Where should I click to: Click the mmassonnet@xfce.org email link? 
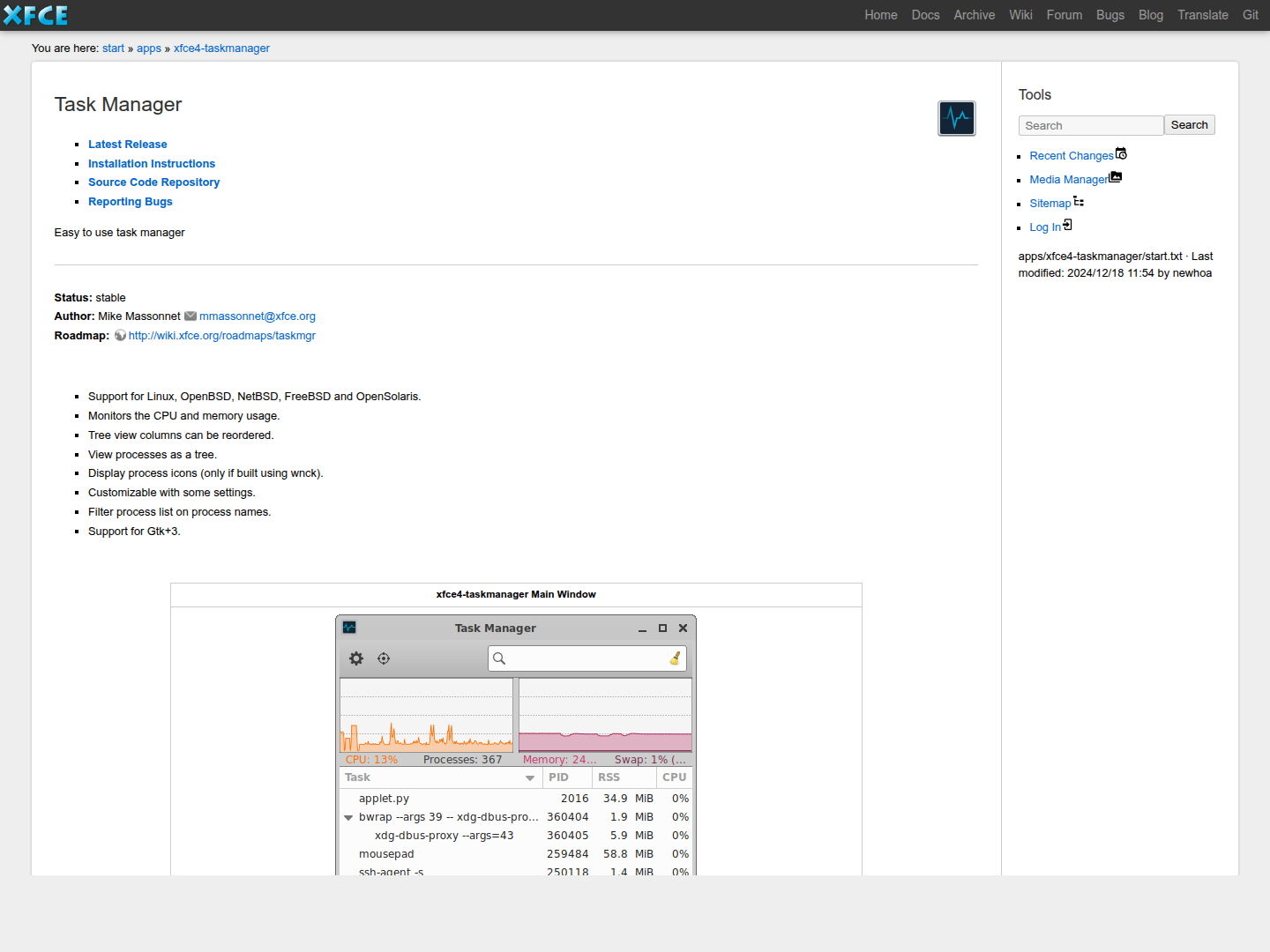pyautogui.click(x=258, y=316)
